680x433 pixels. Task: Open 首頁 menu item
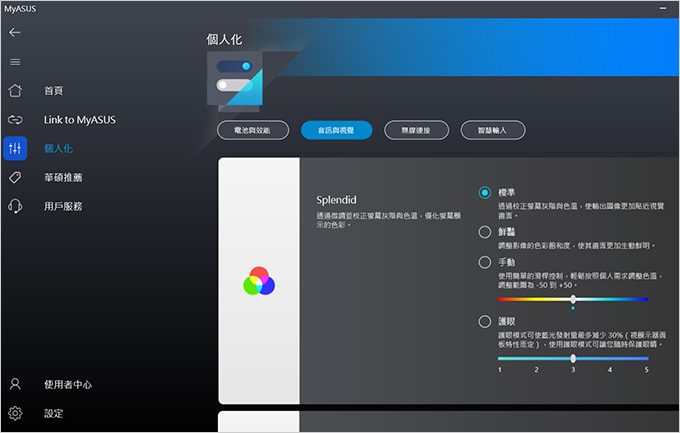(x=53, y=91)
